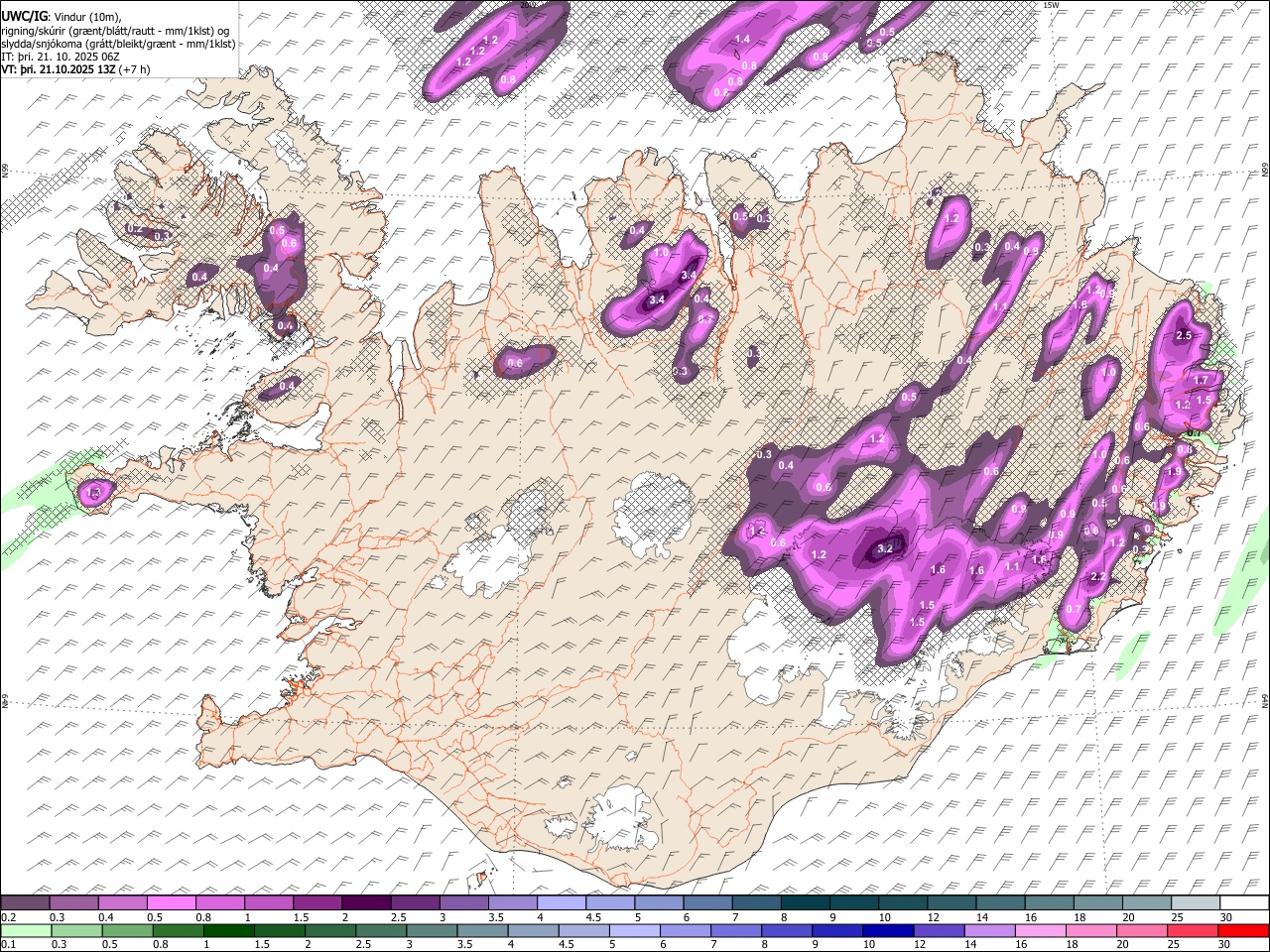Click the '3.2' snowfall maximum on the map
This screenshot has width=1270, height=952.
click(x=887, y=547)
